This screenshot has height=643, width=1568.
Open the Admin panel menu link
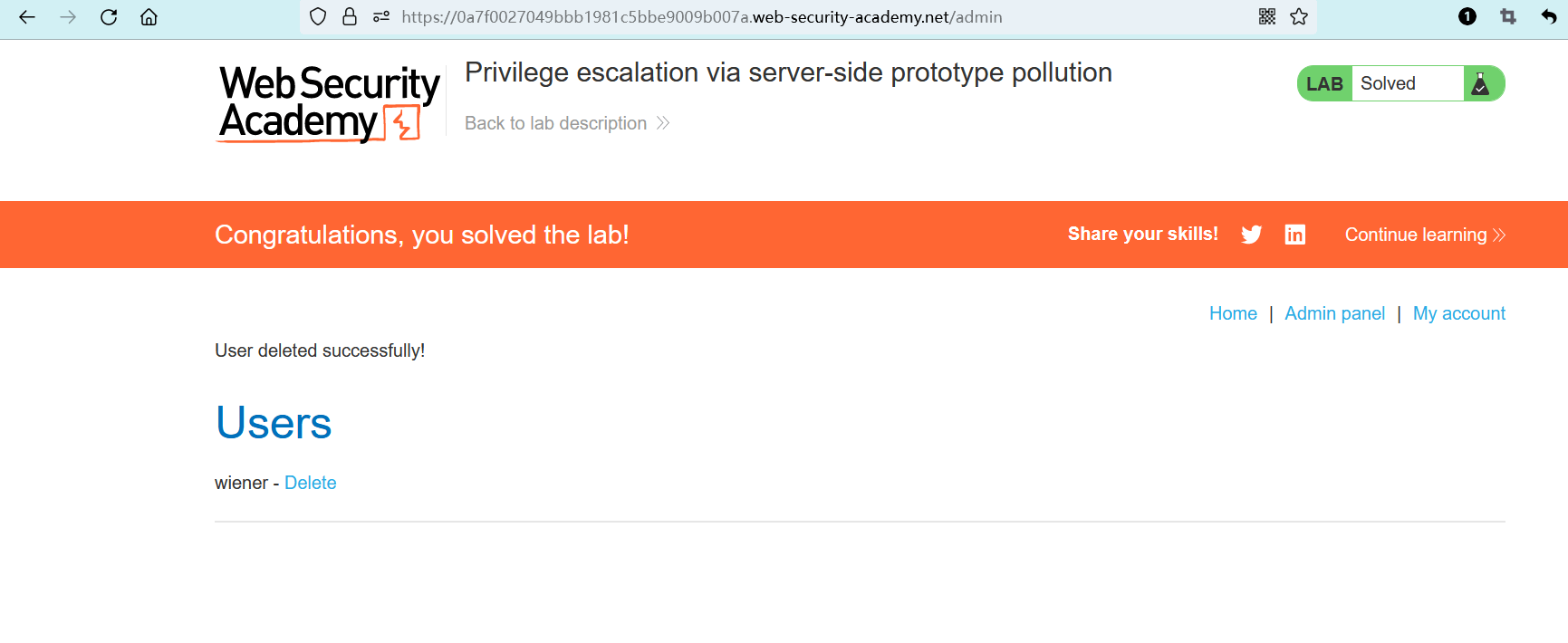(x=1334, y=313)
